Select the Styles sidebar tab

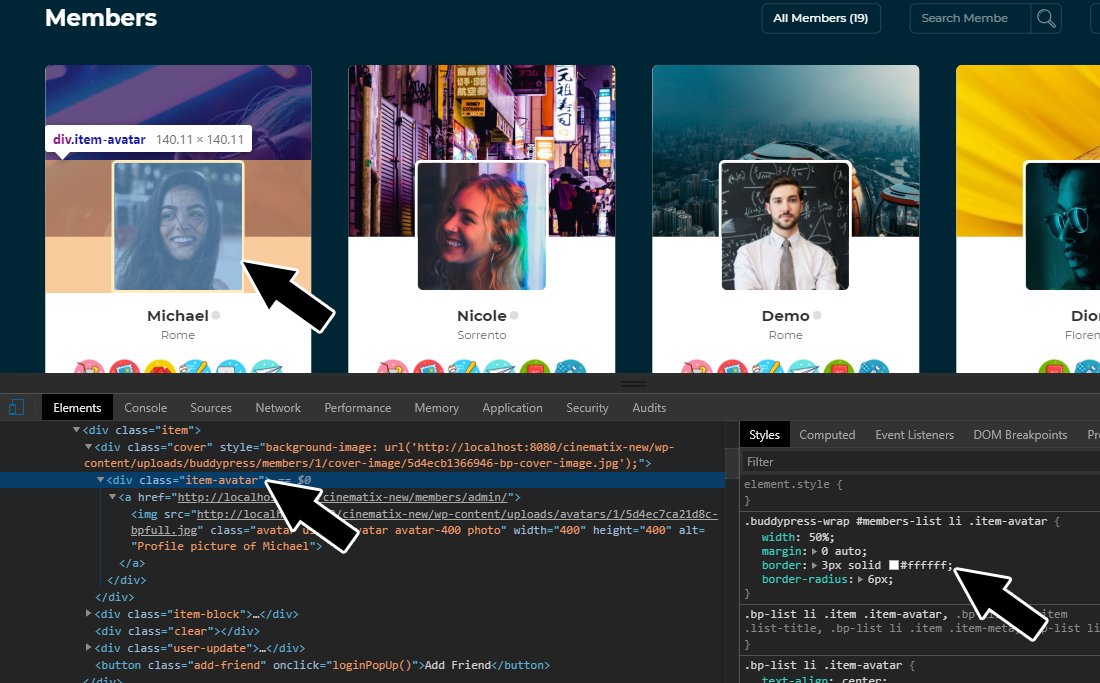pyautogui.click(x=764, y=435)
